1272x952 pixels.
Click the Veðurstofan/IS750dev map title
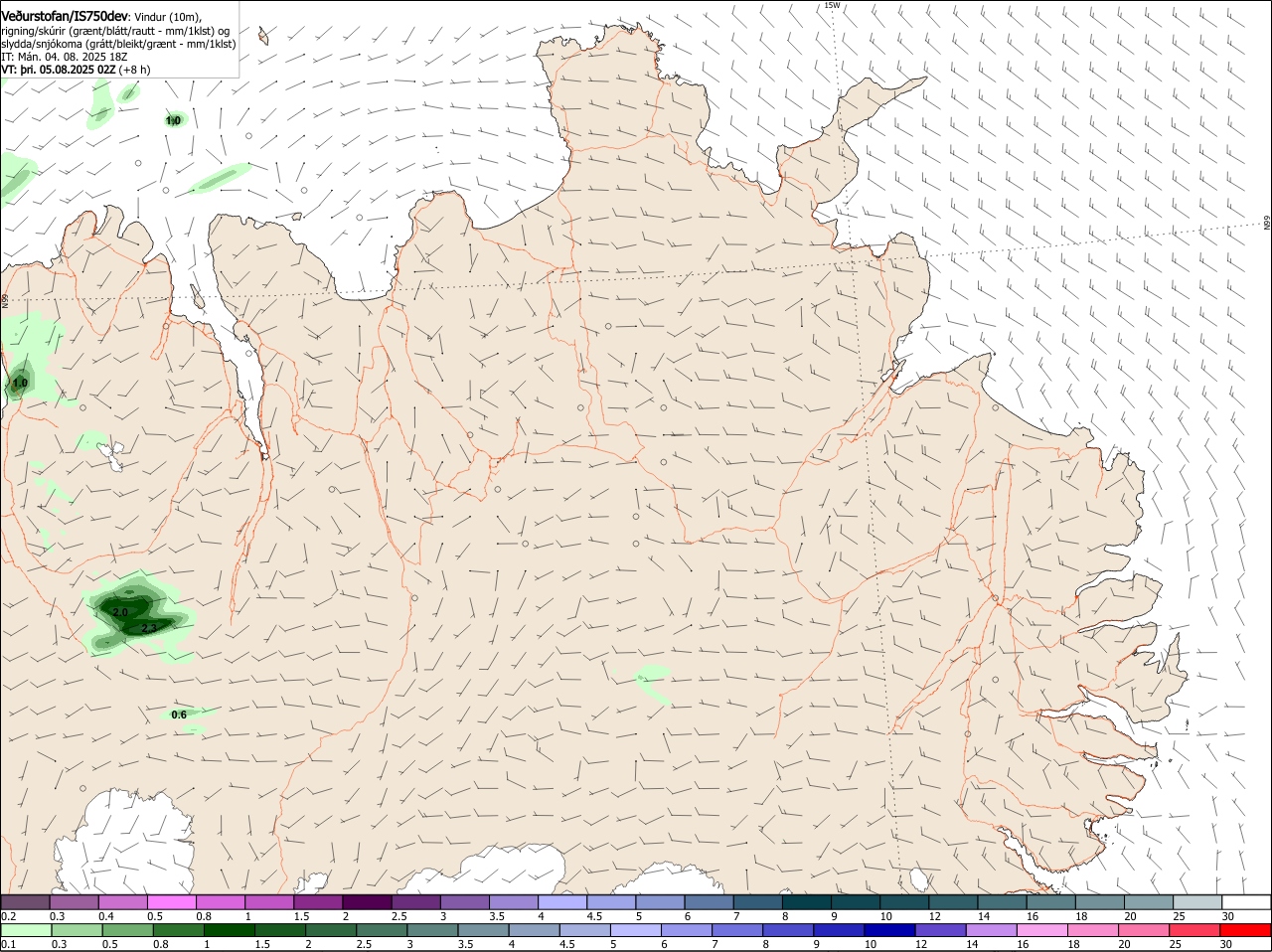coord(65,17)
